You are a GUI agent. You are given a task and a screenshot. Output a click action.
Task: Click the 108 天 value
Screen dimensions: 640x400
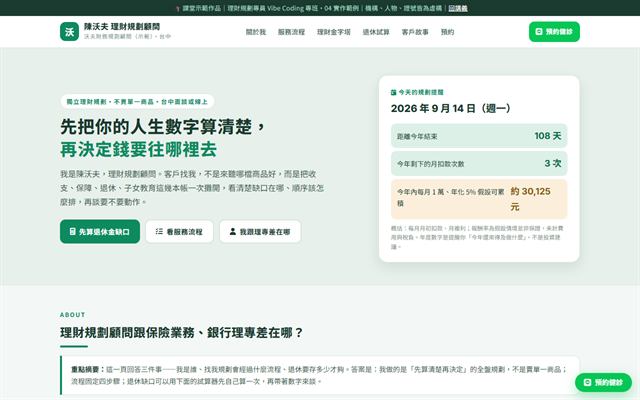pos(548,136)
